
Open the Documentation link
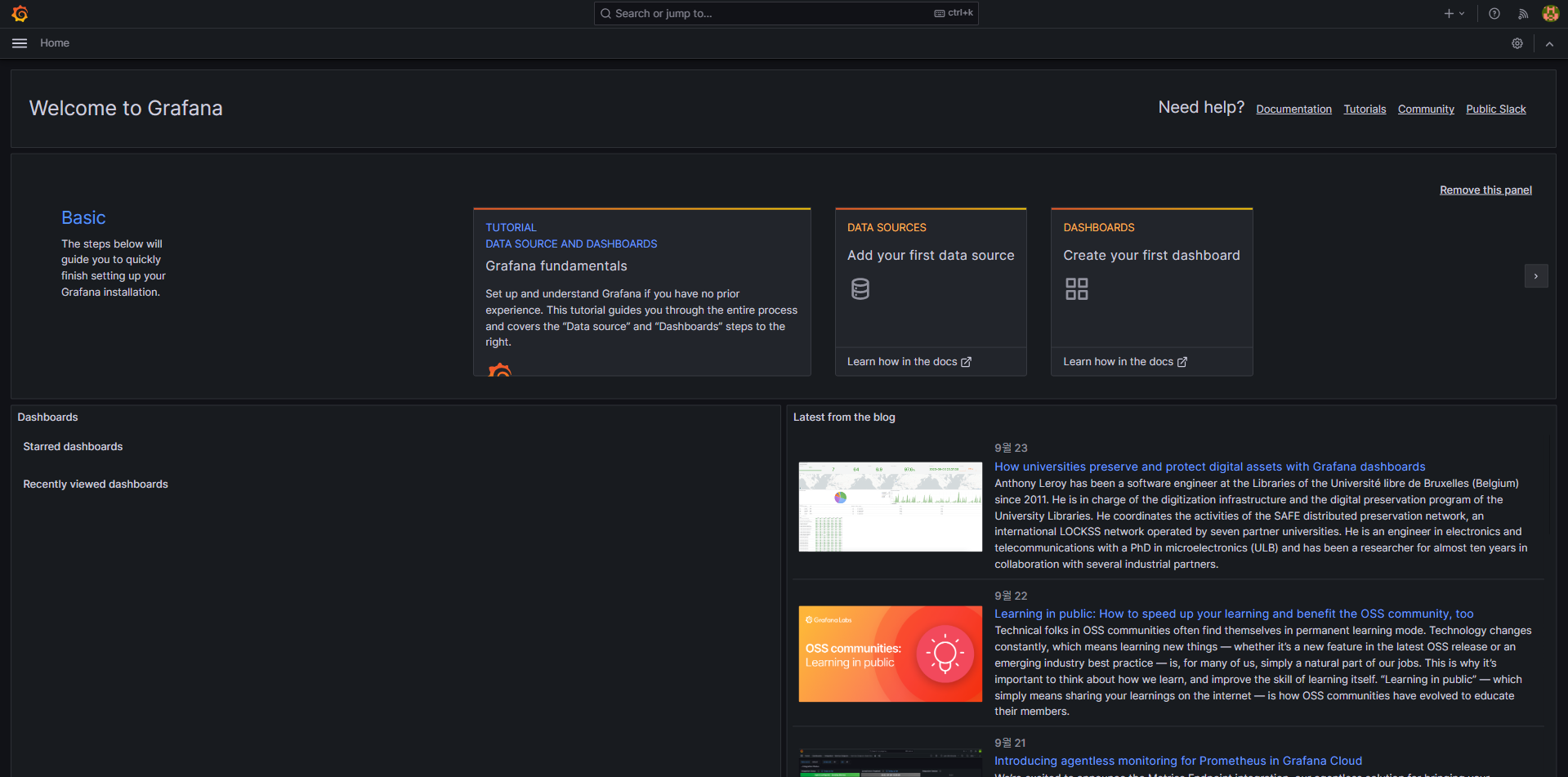click(1293, 109)
